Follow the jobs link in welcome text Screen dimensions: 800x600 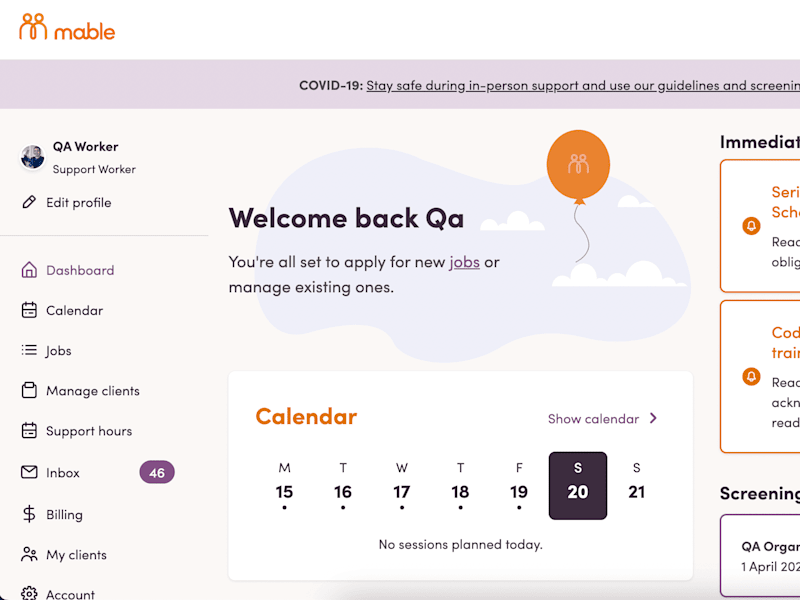(464, 262)
